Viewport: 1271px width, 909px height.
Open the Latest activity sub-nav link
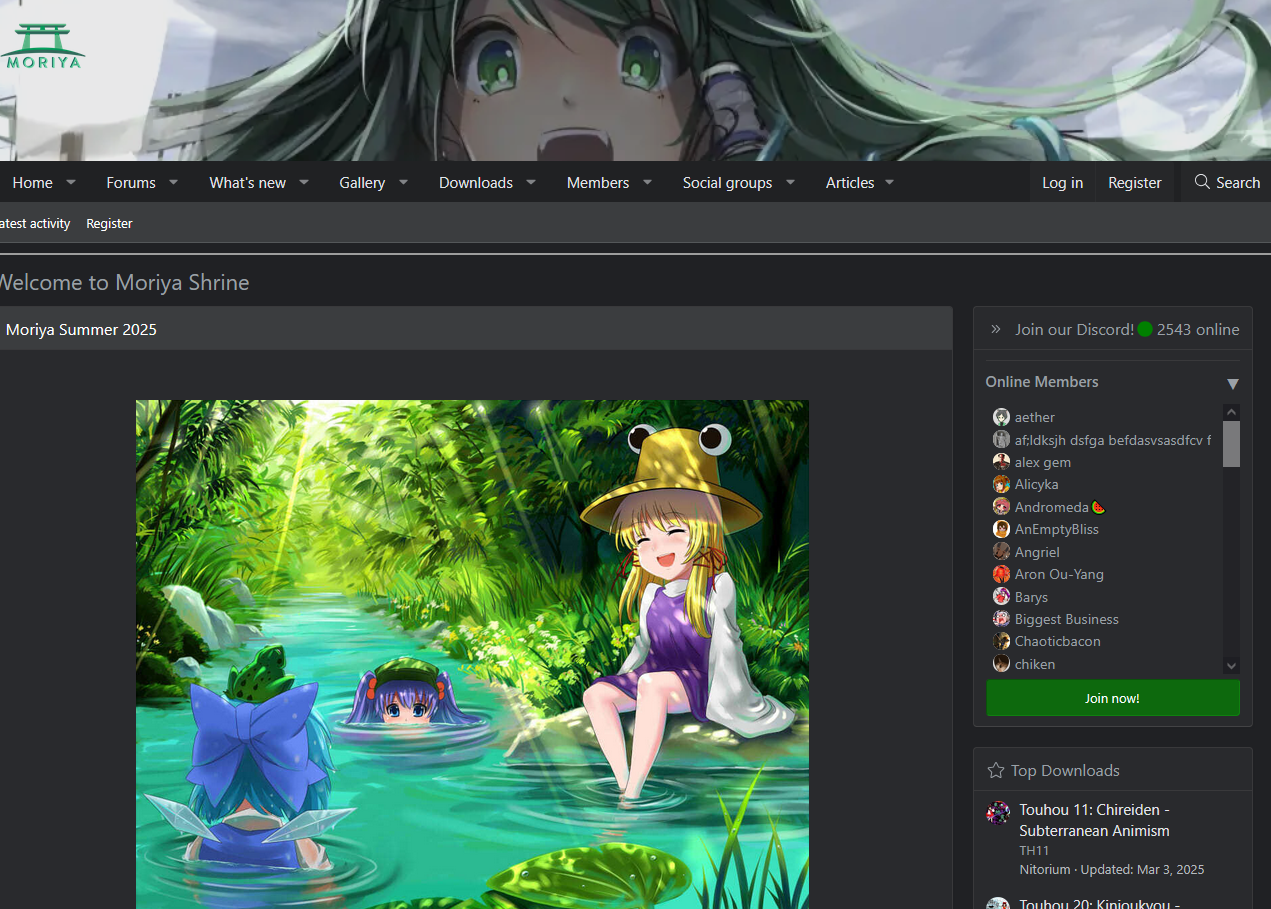35,223
